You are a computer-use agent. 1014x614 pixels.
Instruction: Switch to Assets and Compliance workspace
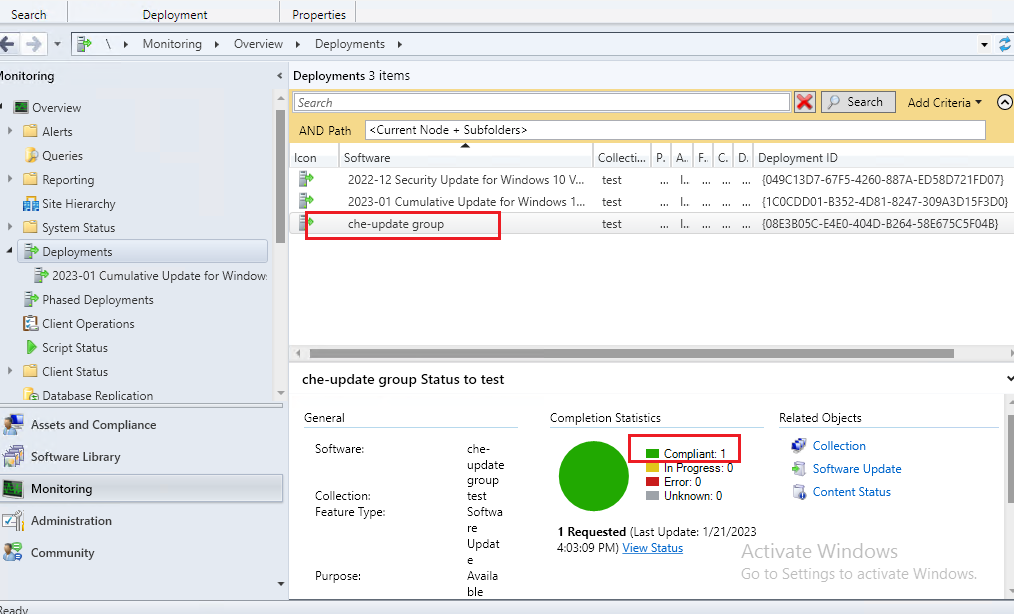pyautogui.click(x=142, y=425)
